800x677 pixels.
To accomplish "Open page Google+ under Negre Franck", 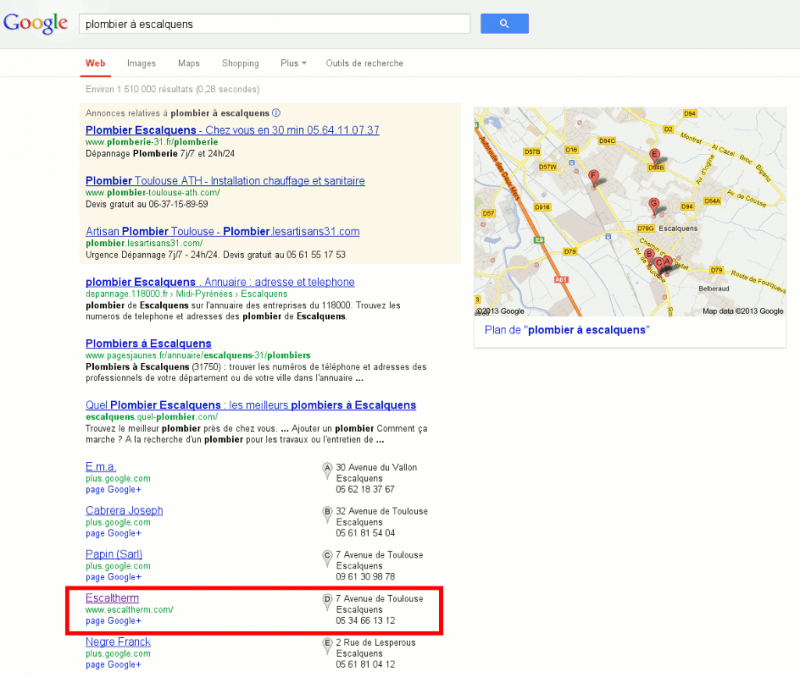I will pyautogui.click(x=113, y=665).
